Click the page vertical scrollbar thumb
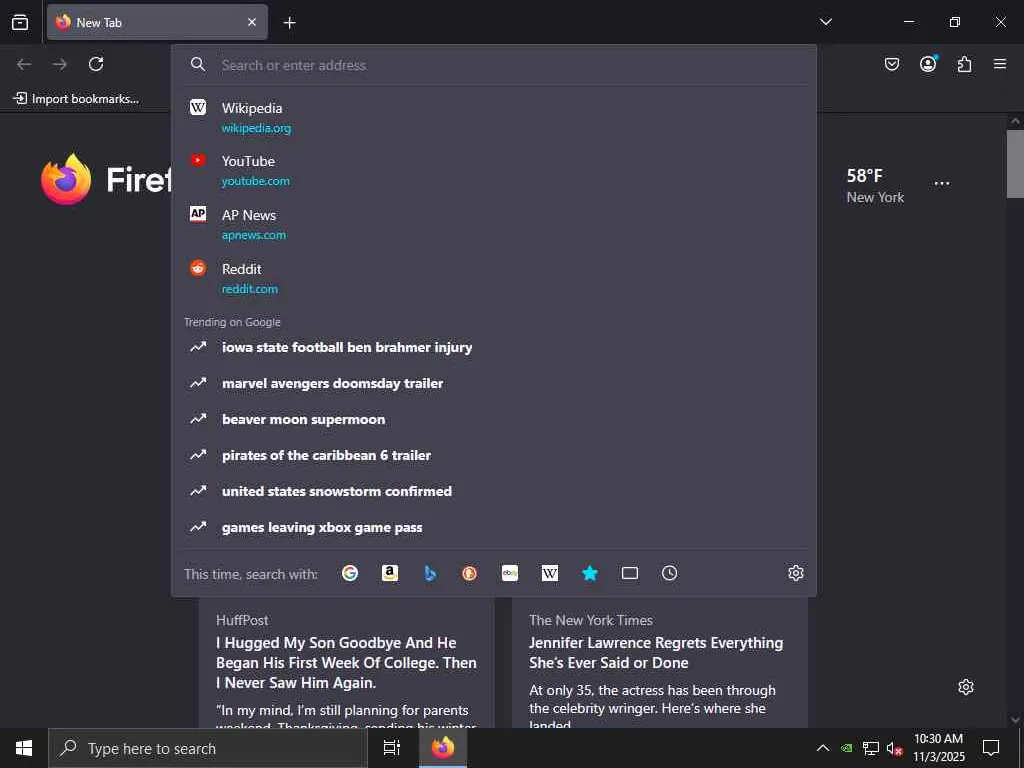Screen dimensions: 1024x768 click(1015, 163)
